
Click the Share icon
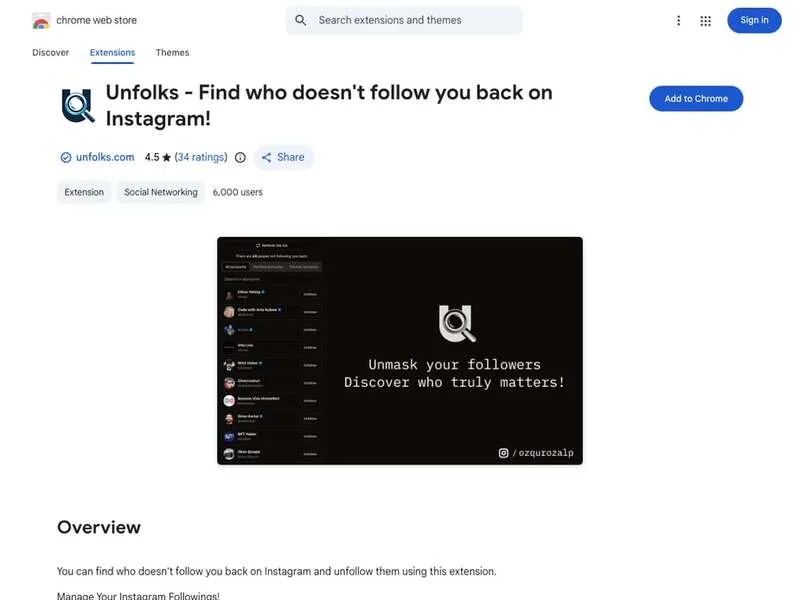coord(266,157)
